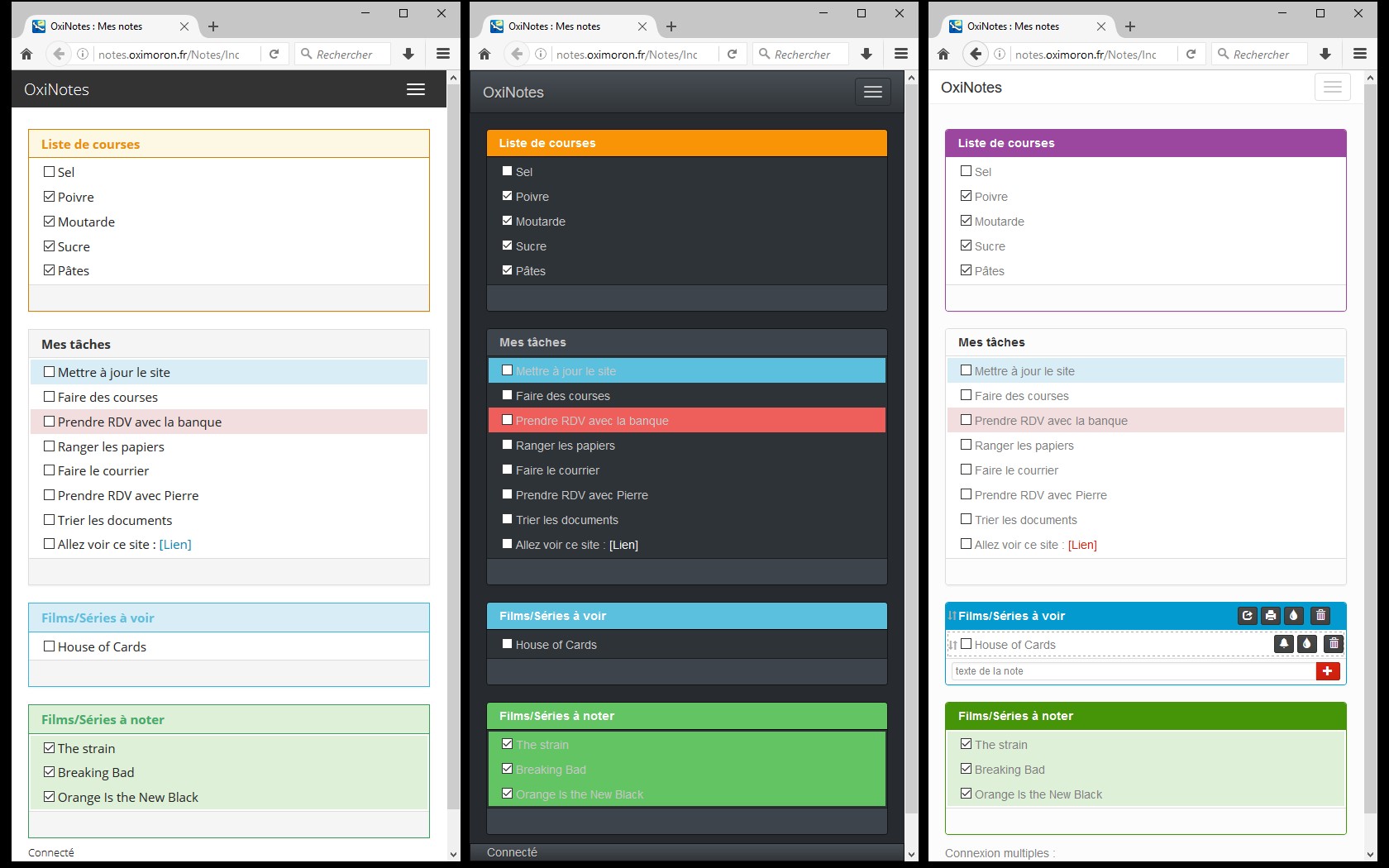
Task: Reload the page in right window
Action: point(1191,55)
